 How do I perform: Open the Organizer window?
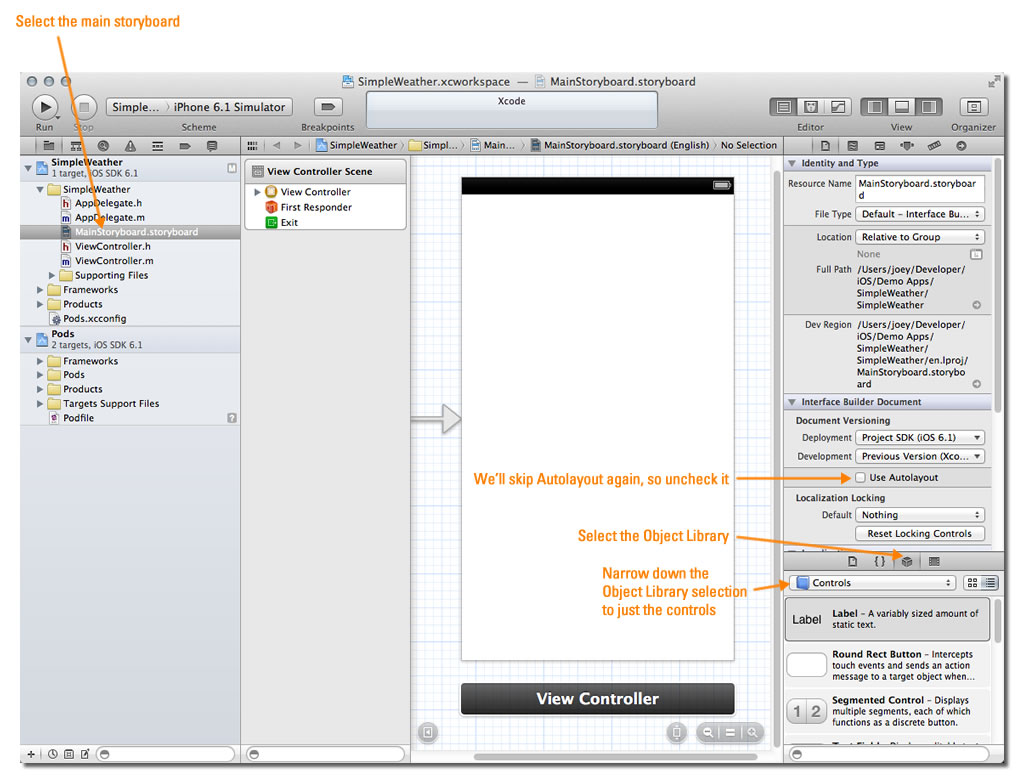coord(973,106)
